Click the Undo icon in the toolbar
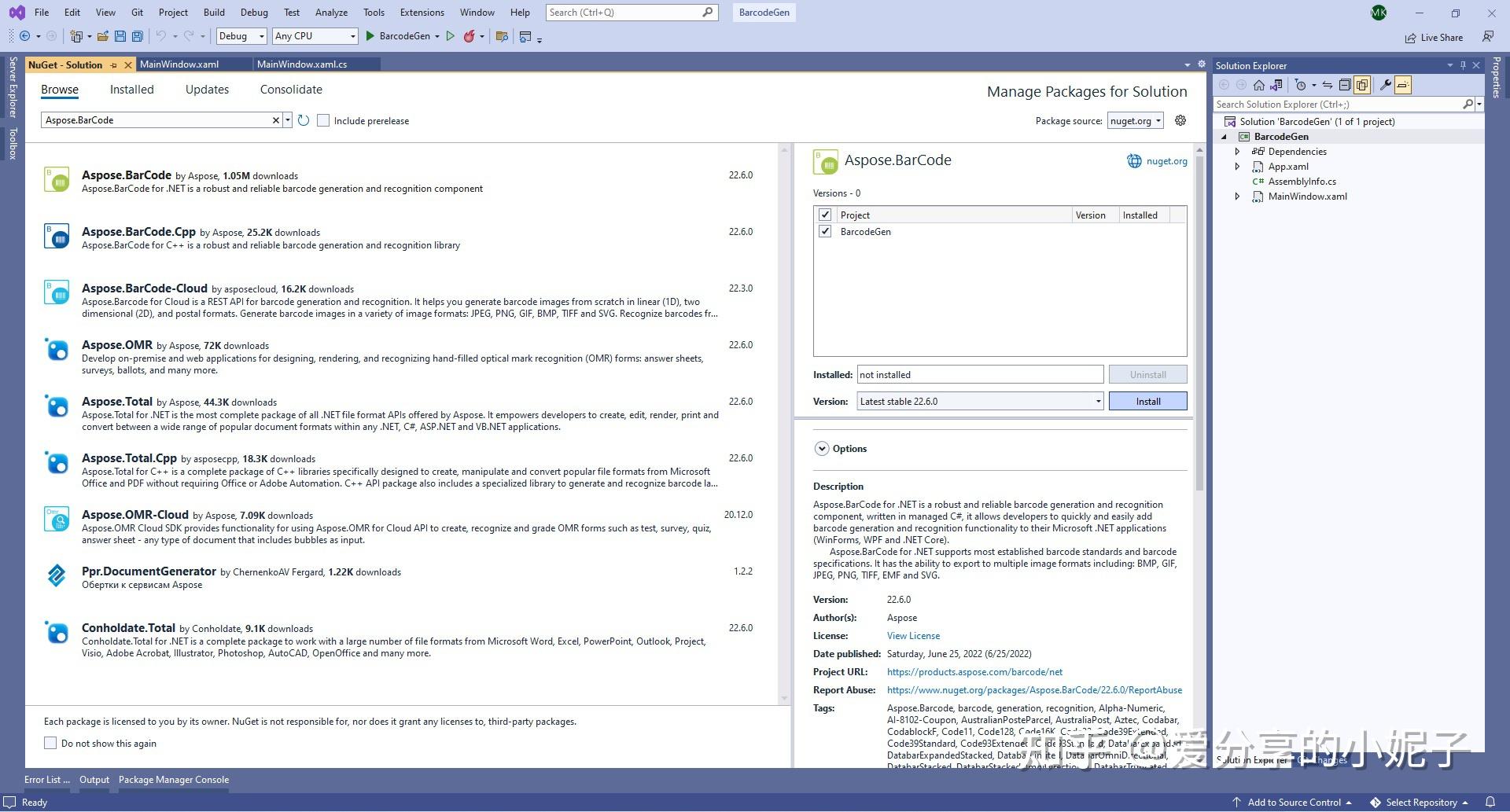Image resolution: width=1510 pixels, height=812 pixels. 160,36
